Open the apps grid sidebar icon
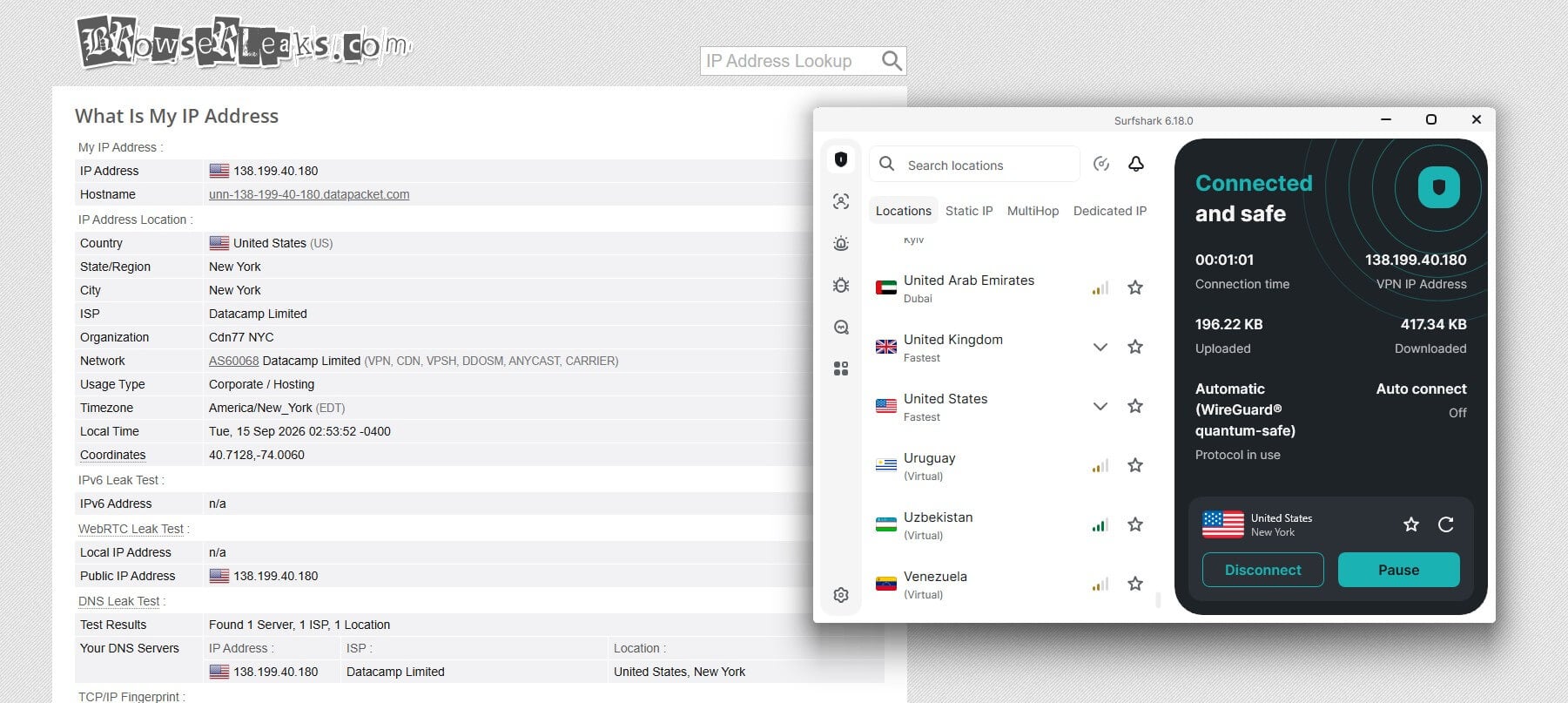The height and width of the screenshot is (703, 1568). point(841,368)
